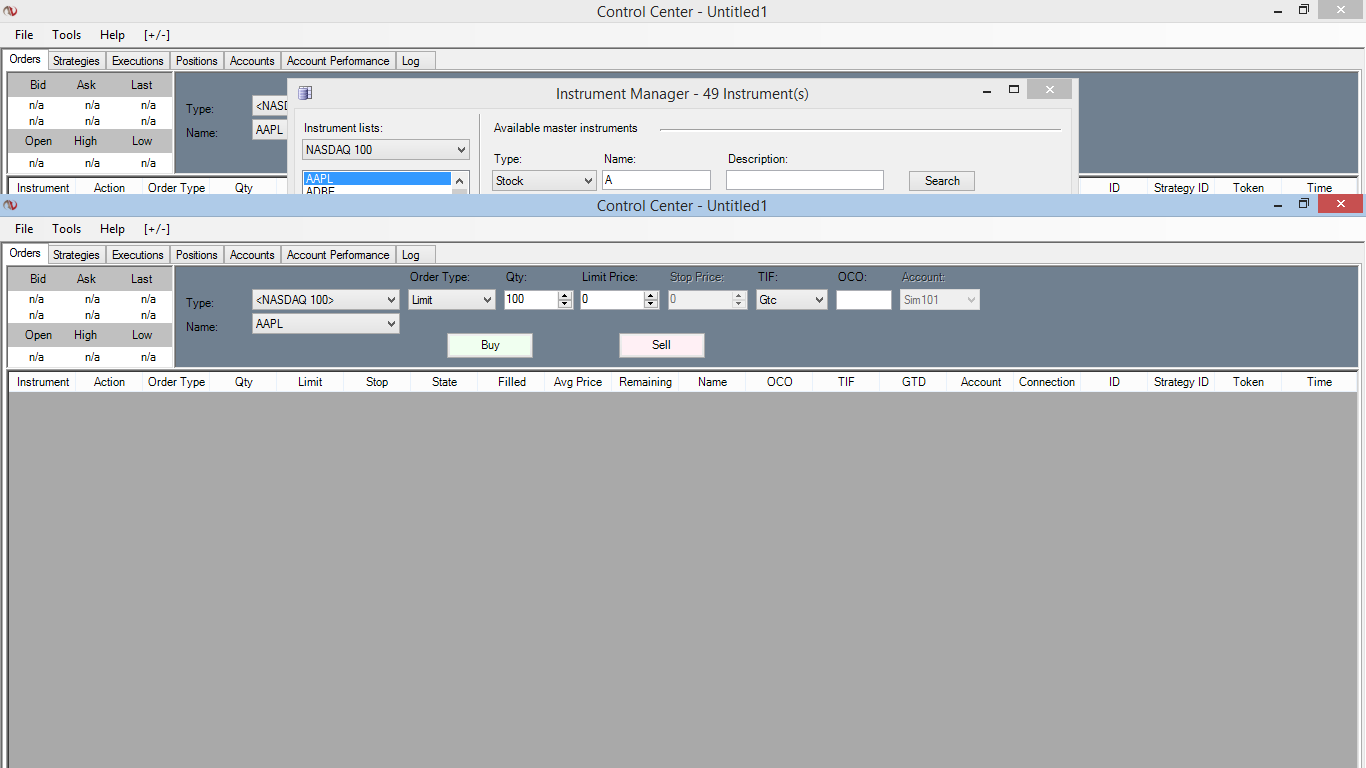Open the Account Performance tab in the front window
Screen dimensions: 1366x768
tap(338, 255)
